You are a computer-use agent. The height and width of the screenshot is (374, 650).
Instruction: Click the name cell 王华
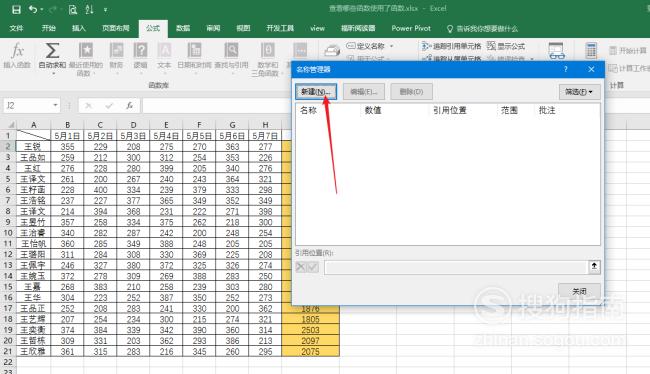(x=33, y=297)
